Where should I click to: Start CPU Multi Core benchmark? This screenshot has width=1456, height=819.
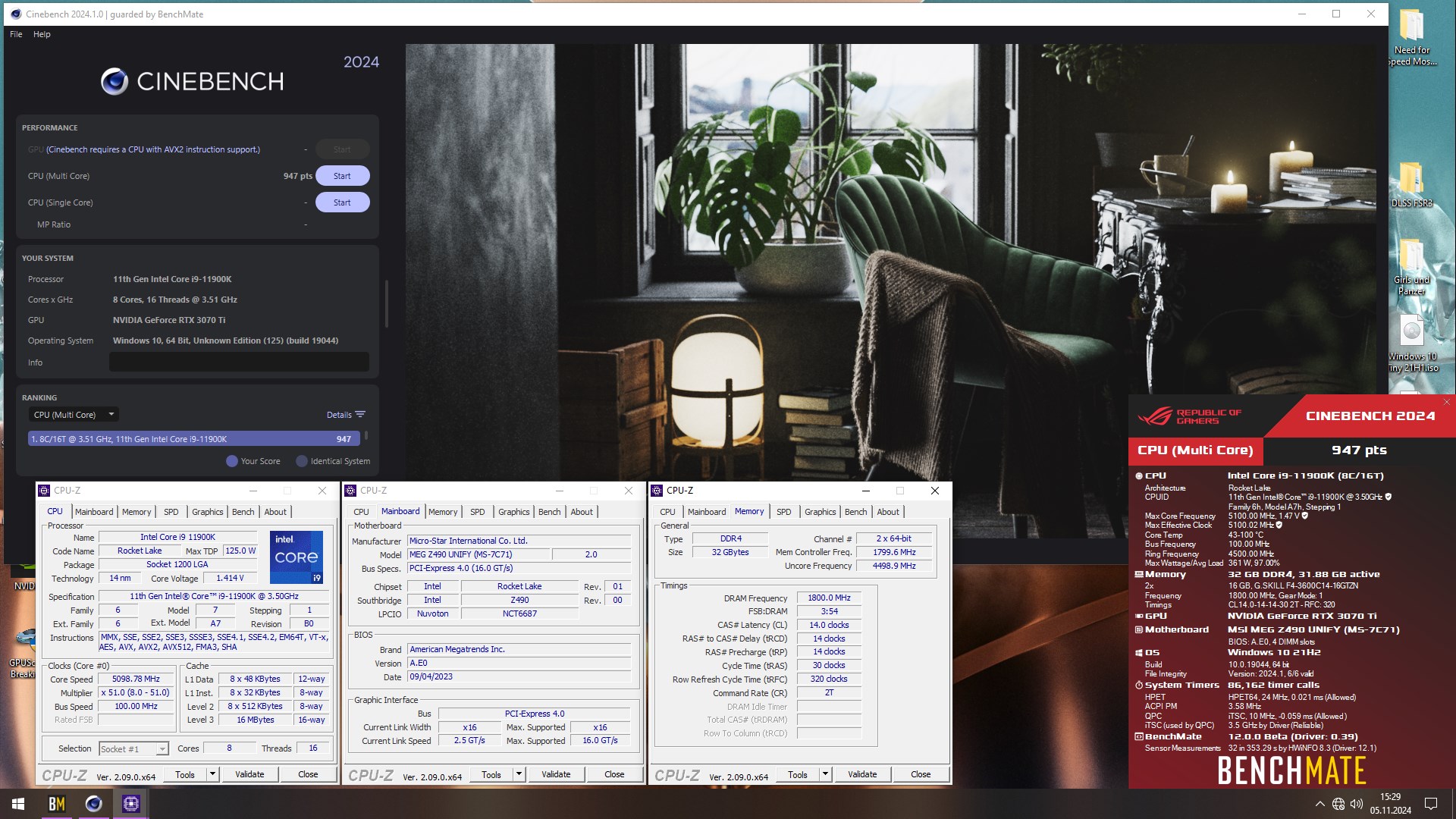[342, 176]
